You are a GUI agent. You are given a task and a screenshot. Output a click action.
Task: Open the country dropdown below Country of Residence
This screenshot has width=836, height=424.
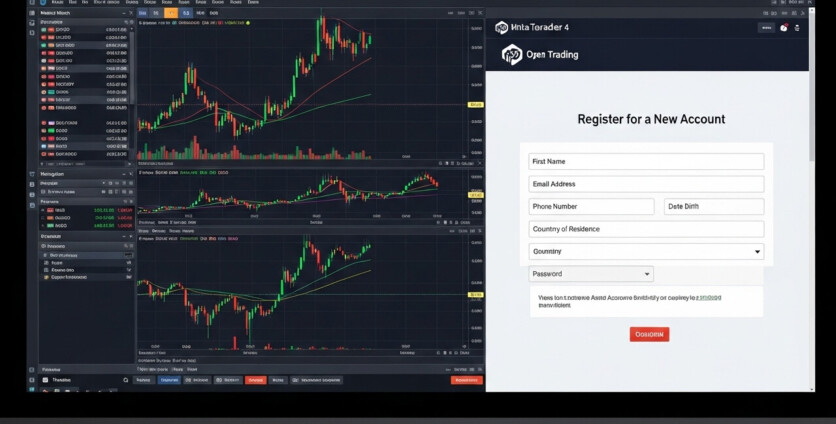point(646,252)
